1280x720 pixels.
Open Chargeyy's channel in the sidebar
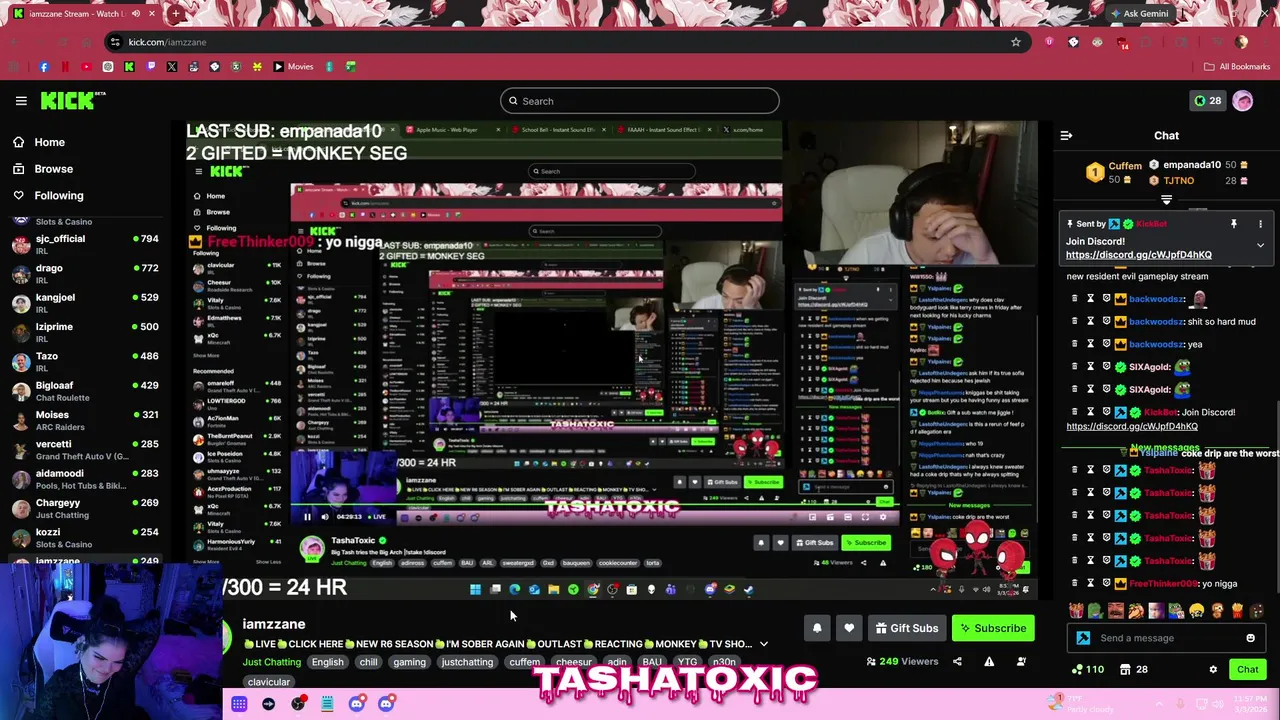(x=85, y=508)
